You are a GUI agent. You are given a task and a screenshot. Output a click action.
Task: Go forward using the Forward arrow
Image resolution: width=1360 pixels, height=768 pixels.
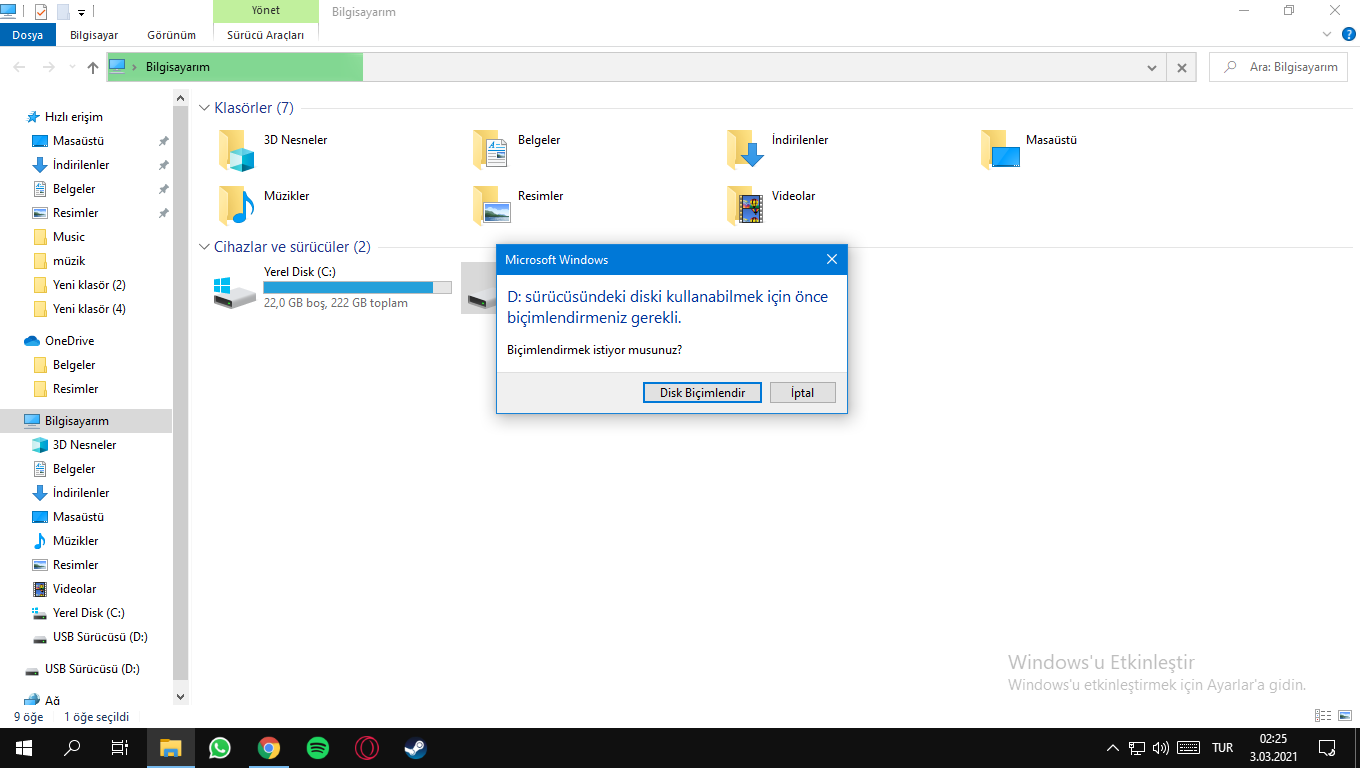[48, 67]
